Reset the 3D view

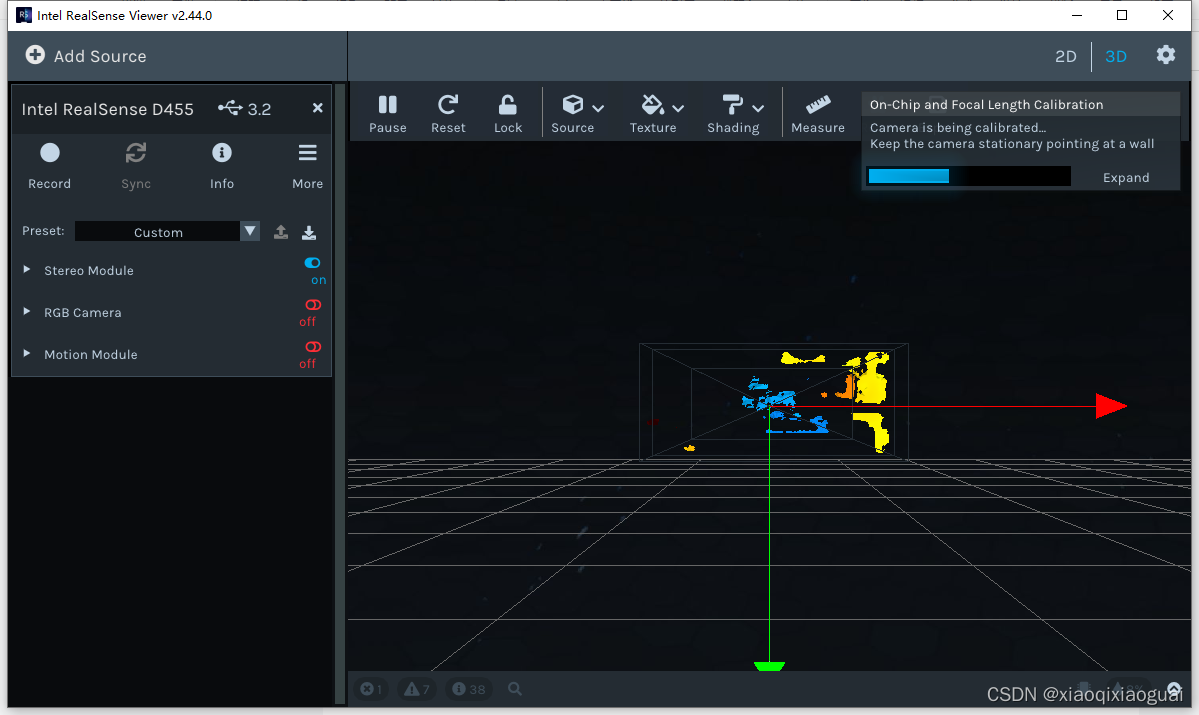click(448, 113)
